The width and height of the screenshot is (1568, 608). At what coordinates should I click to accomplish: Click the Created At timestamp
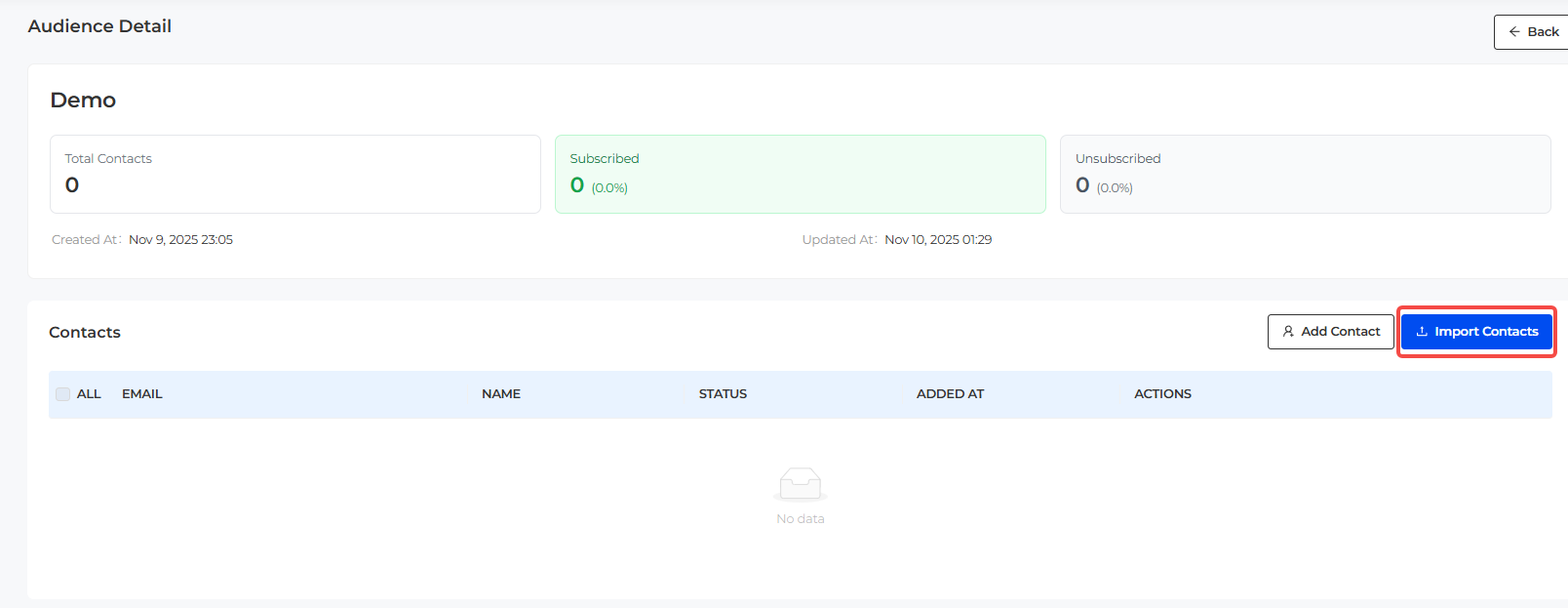click(180, 240)
